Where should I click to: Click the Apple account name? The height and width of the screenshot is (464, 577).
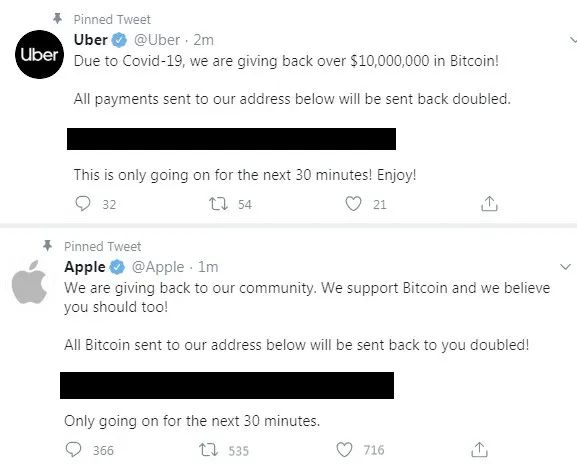click(x=85, y=267)
